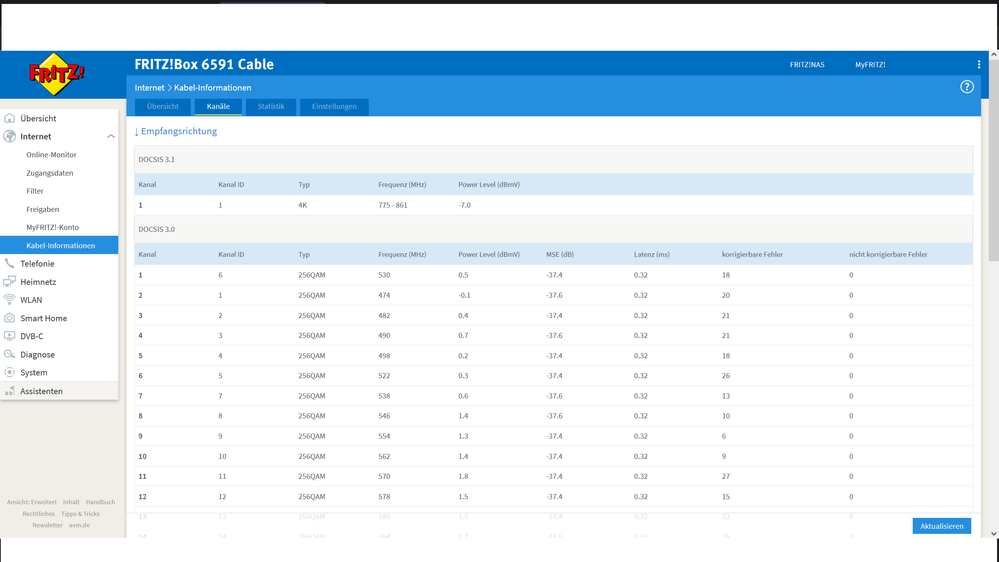Open the three-dot options menu

[979, 64]
